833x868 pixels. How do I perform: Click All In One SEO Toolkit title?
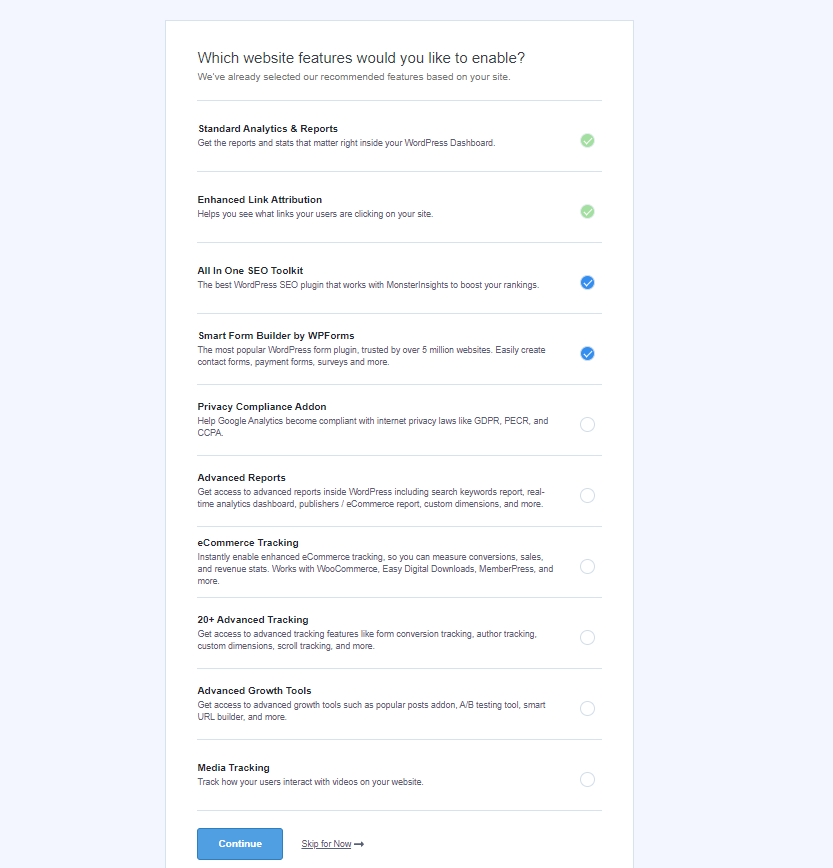(x=250, y=271)
